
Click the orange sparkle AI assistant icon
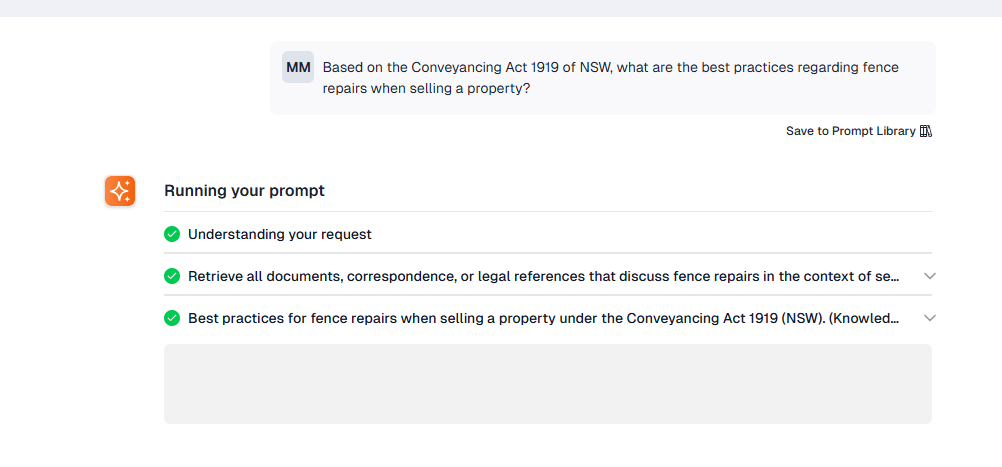tap(120, 191)
